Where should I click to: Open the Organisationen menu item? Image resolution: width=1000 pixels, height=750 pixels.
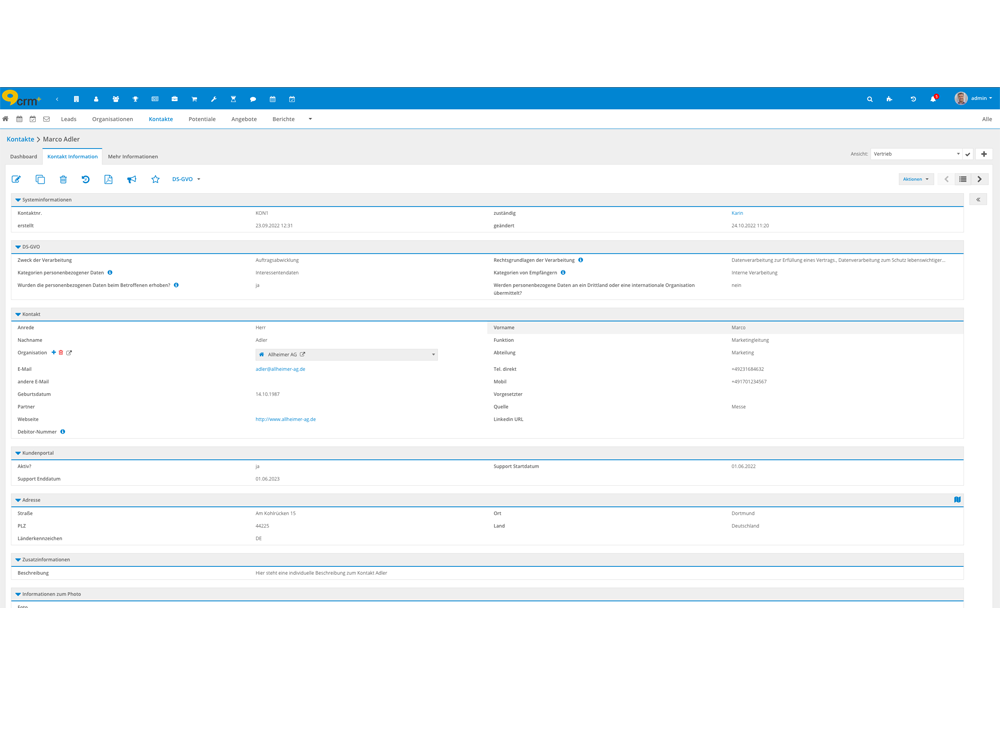pyautogui.click(x=112, y=119)
